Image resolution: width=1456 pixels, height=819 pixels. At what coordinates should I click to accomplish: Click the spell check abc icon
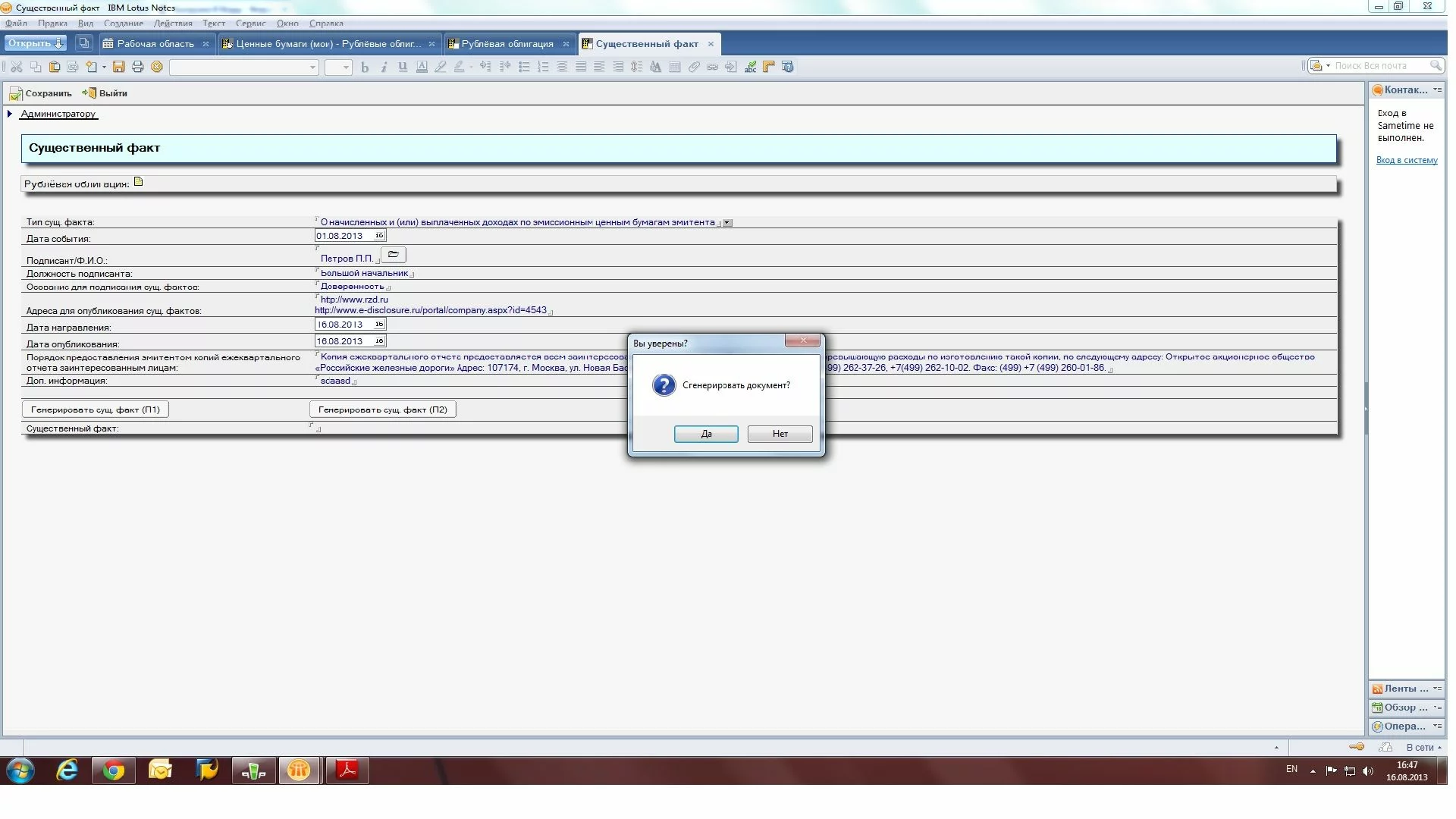click(750, 67)
